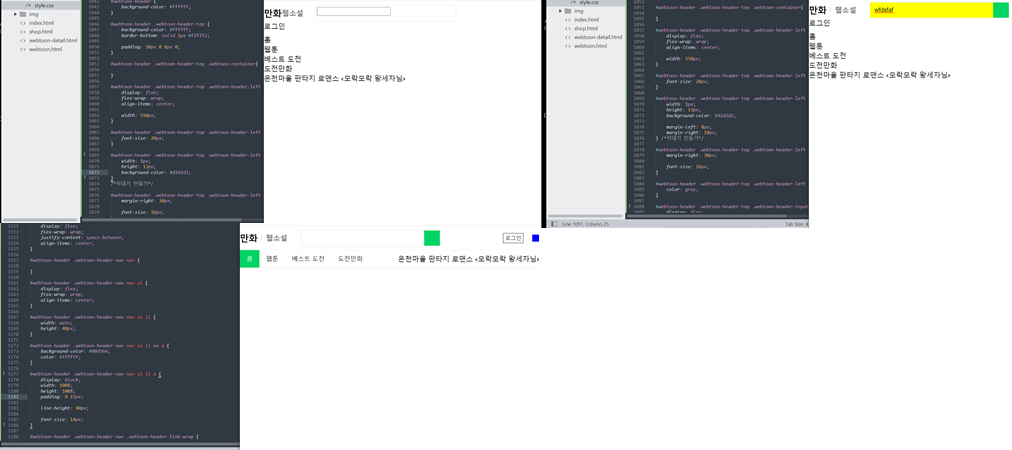Click index.html file icon in the line-1072 editor sidebar
Viewport: 1012px width, 450px height.
(23, 23)
